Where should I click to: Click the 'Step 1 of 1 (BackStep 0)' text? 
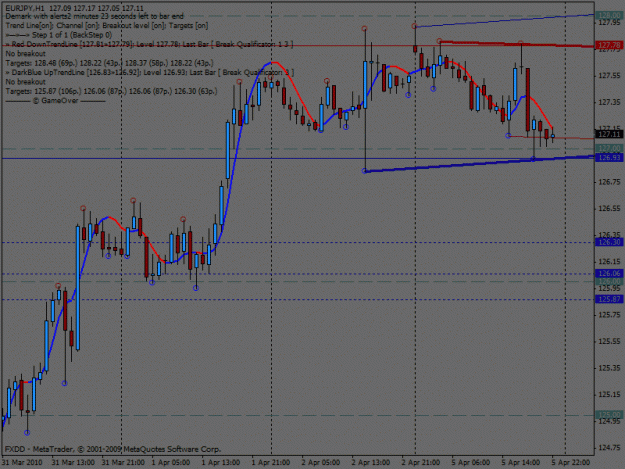(72, 35)
